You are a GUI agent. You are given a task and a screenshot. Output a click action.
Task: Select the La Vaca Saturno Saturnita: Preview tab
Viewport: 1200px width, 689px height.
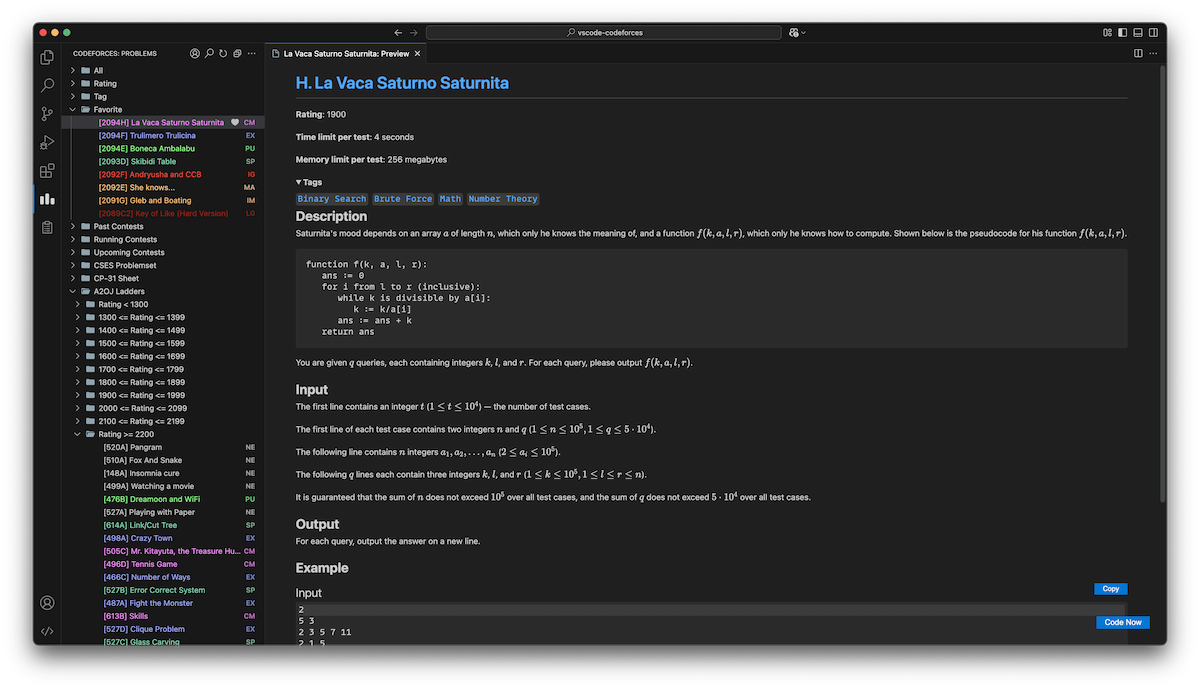point(346,53)
